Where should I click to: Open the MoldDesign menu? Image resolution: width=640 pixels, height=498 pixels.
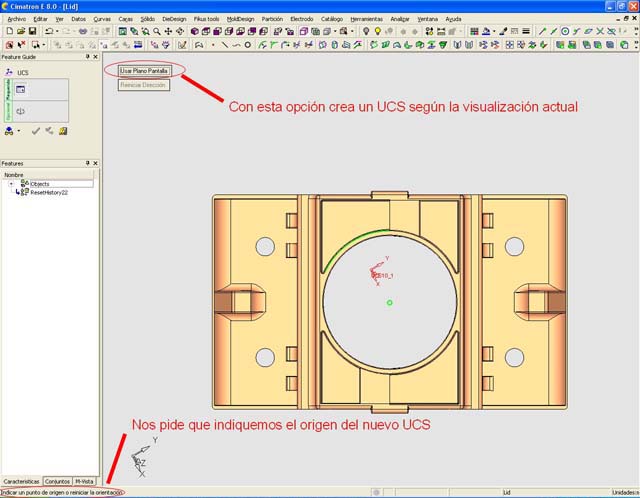(240, 18)
